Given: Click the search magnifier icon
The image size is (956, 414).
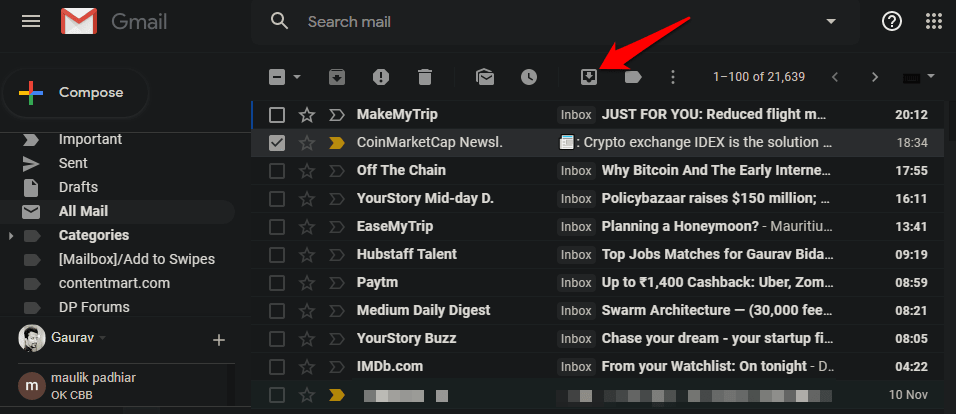Looking at the screenshot, I should [279, 21].
